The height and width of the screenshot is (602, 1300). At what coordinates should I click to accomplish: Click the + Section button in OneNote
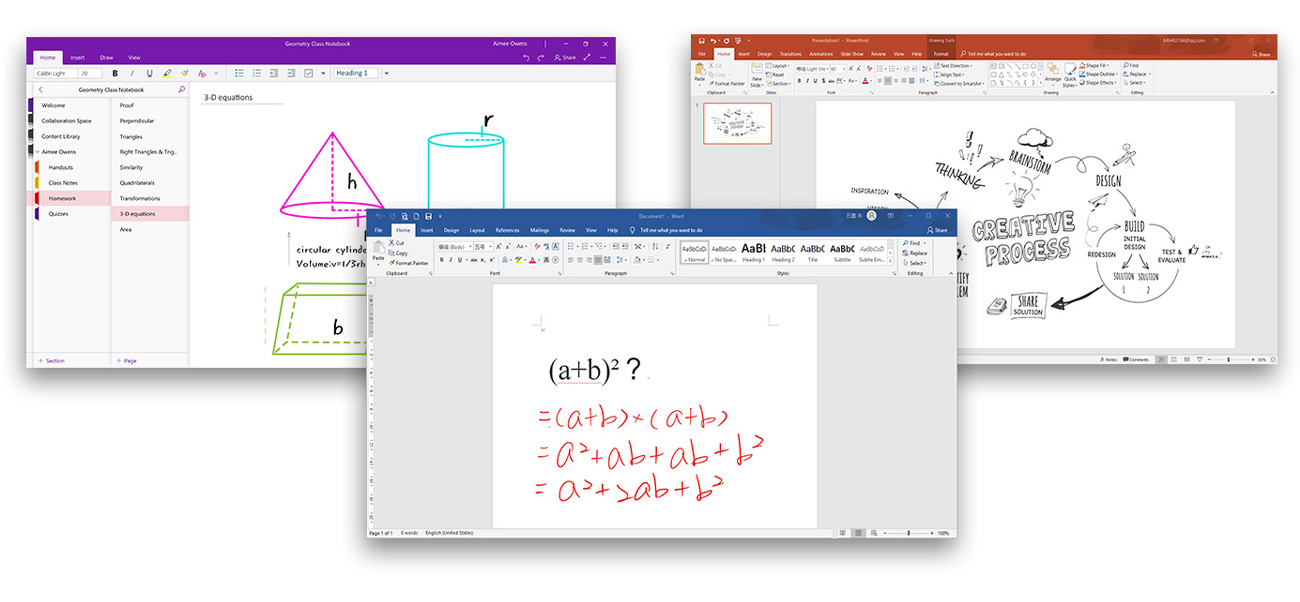(x=51, y=360)
